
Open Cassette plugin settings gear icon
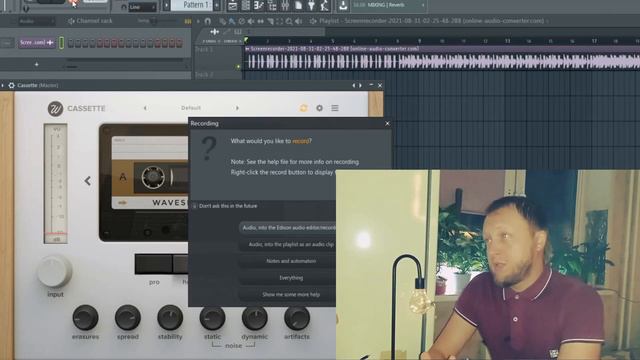pos(319,108)
